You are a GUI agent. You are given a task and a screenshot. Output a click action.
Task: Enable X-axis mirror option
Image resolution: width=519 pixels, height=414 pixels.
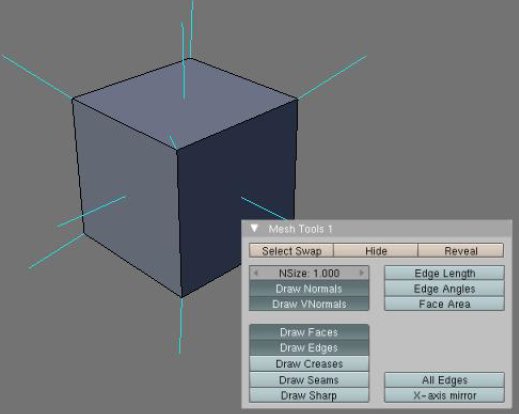444,395
